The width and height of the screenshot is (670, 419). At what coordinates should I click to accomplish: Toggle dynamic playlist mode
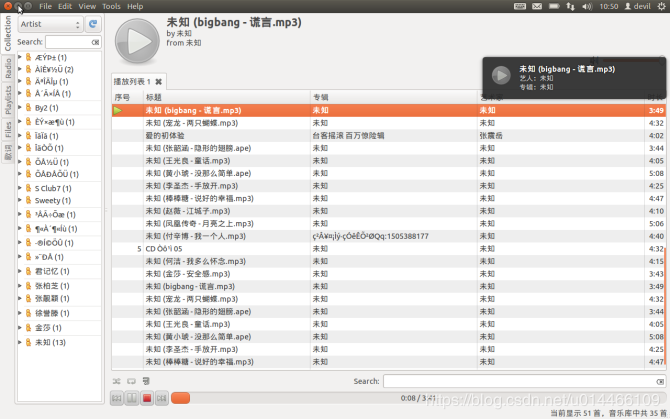[x=146, y=381]
